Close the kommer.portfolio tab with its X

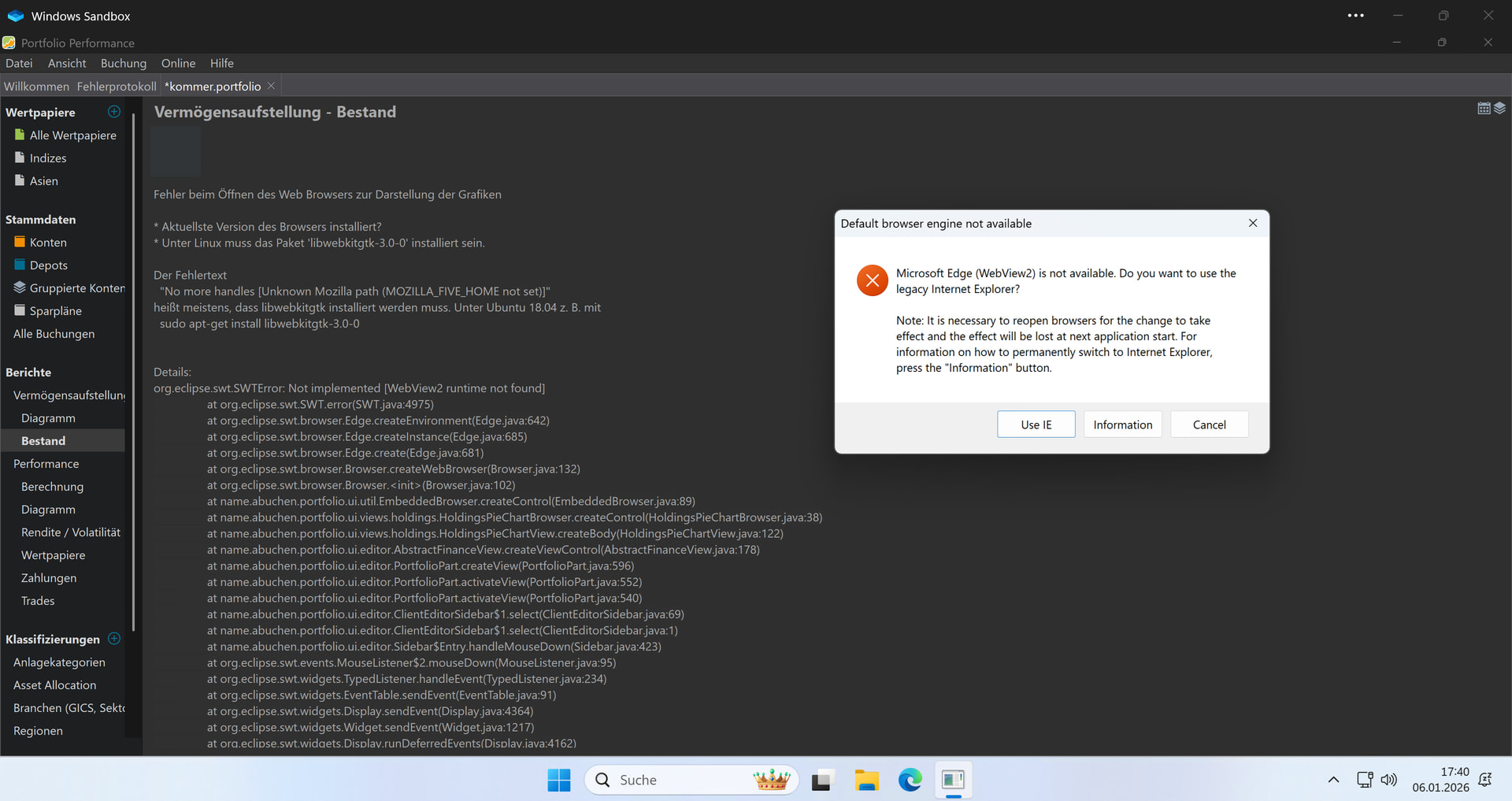click(271, 86)
